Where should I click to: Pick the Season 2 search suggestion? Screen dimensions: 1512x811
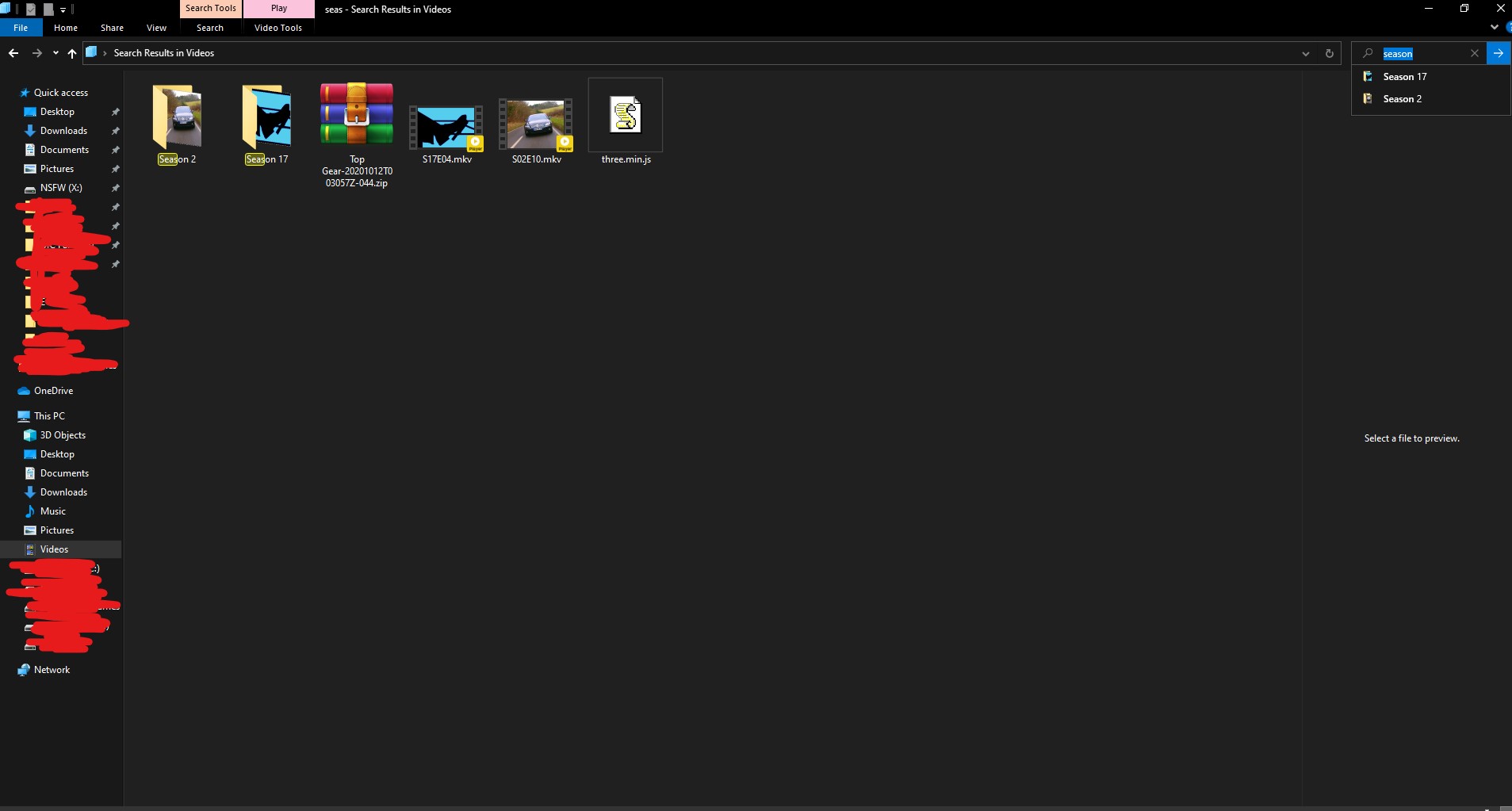[x=1430, y=99]
